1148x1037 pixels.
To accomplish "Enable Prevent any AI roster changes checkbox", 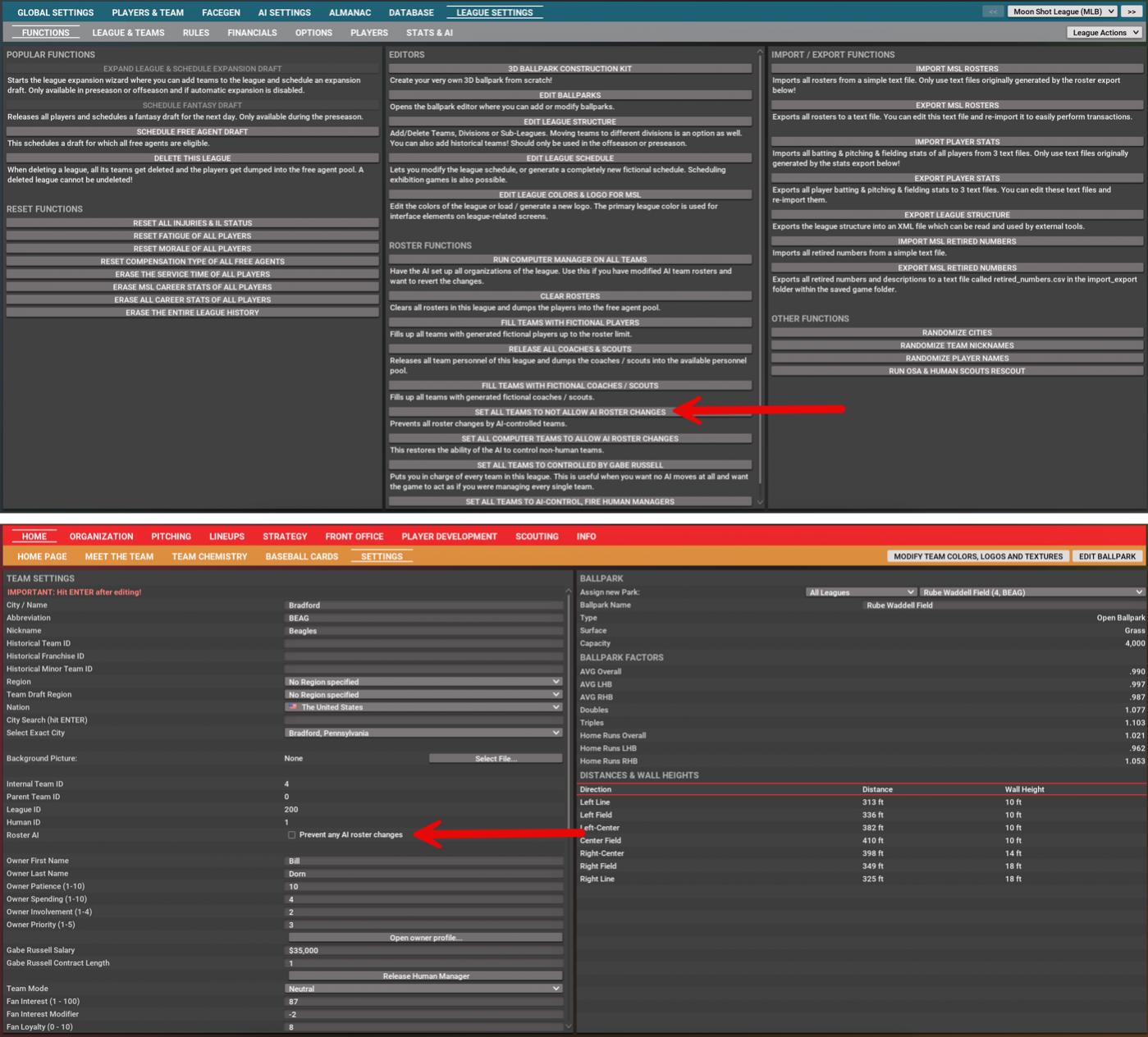I will [291, 835].
